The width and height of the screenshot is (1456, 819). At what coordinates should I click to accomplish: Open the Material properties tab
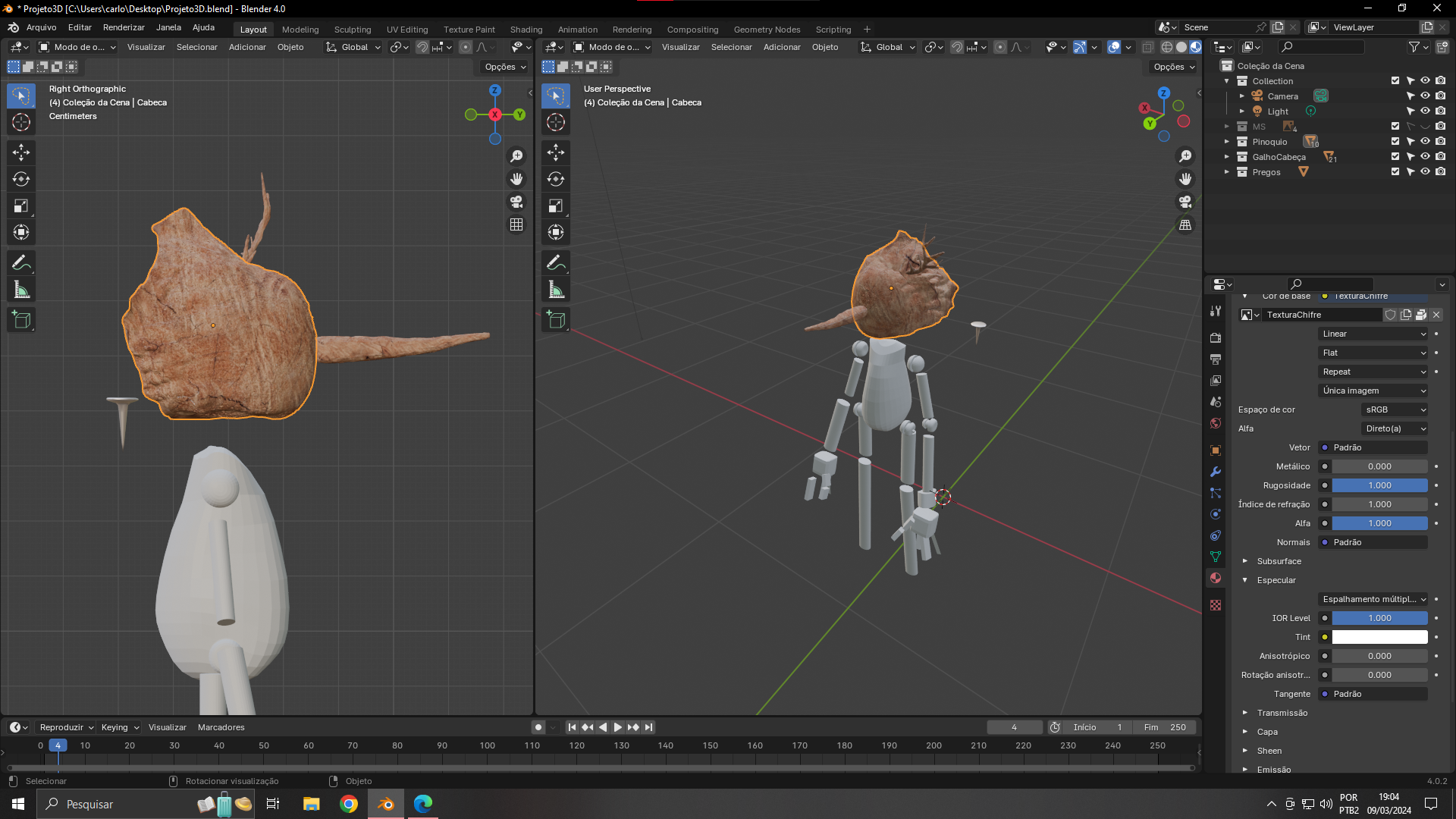click(1216, 578)
